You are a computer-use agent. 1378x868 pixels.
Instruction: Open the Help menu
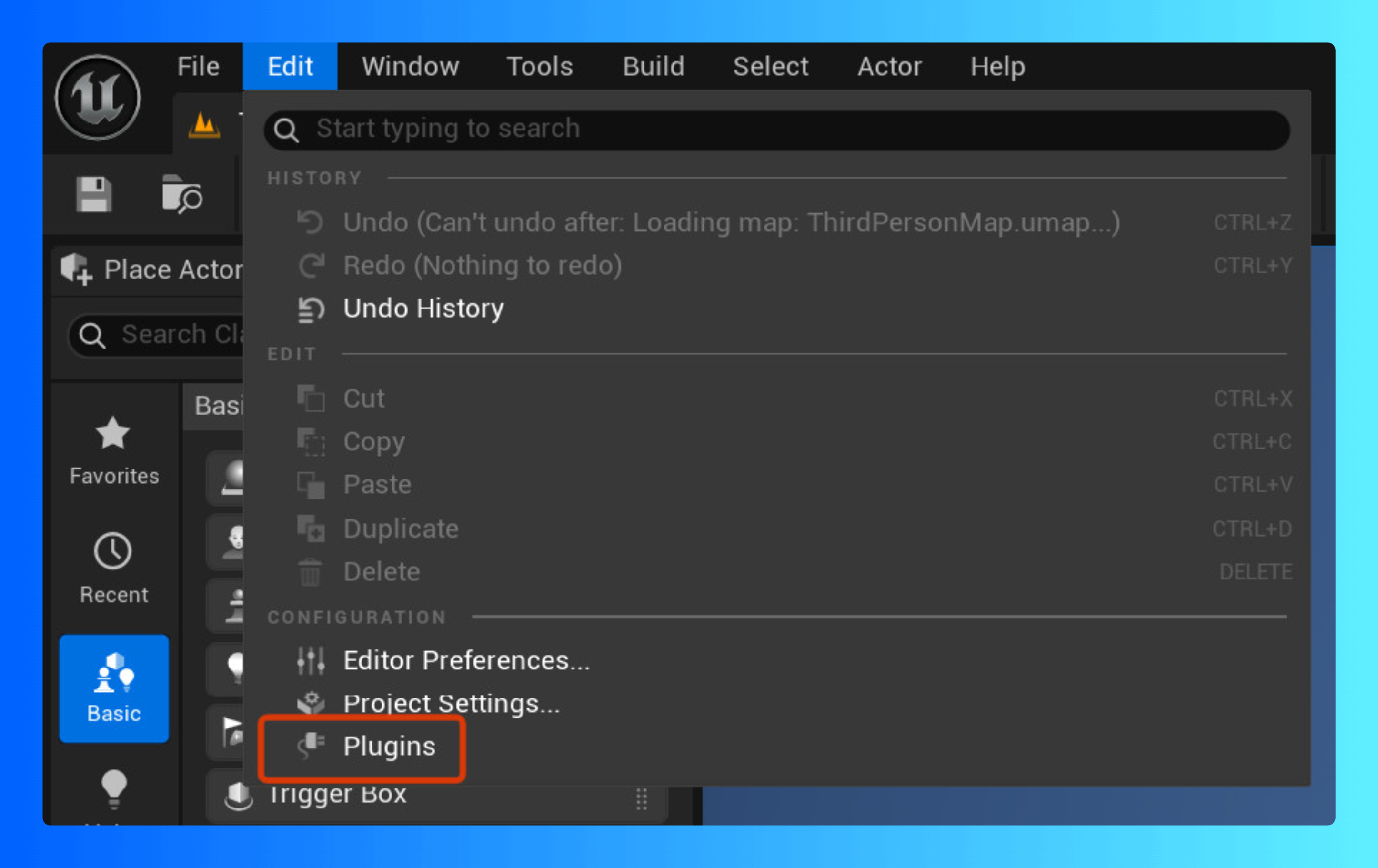click(997, 66)
